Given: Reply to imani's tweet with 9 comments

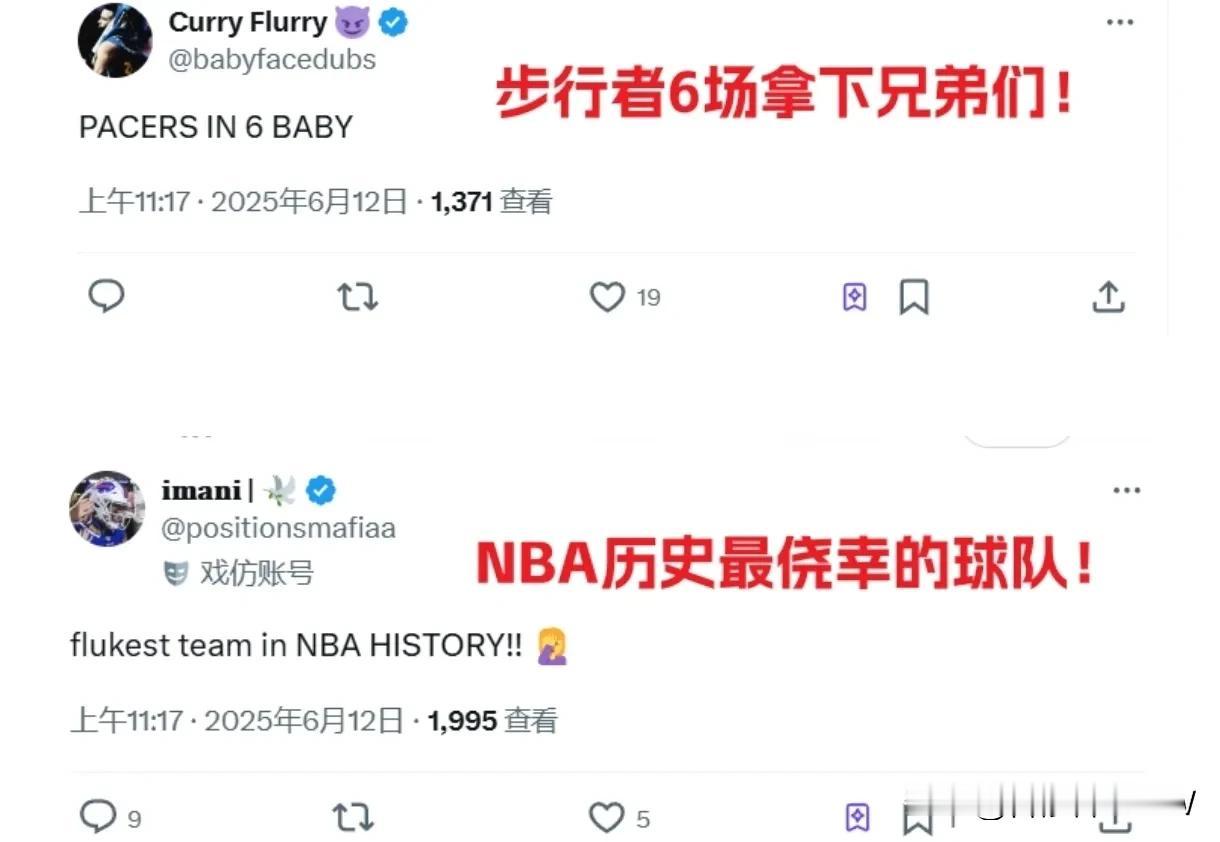Looking at the screenshot, I should [x=98, y=818].
